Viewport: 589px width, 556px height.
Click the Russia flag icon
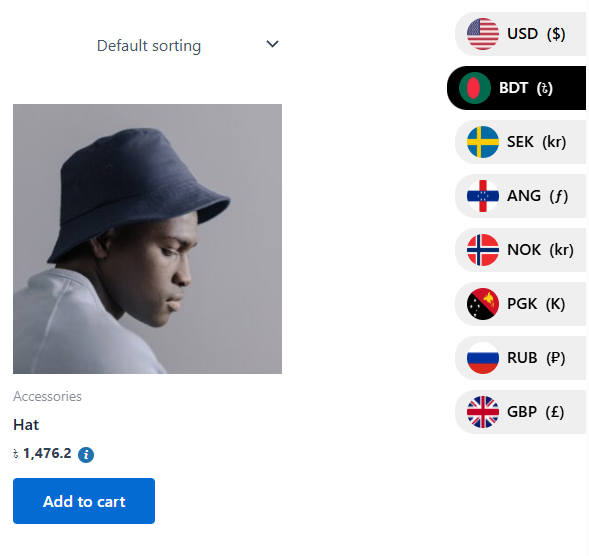[x=483, y=358]
